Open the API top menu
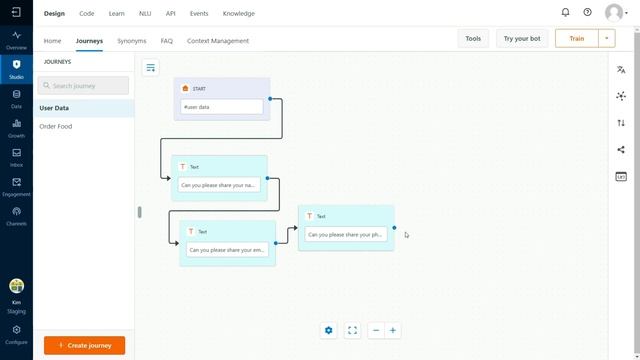This screenshot has height=360, width=640. [x=171, y=13]
